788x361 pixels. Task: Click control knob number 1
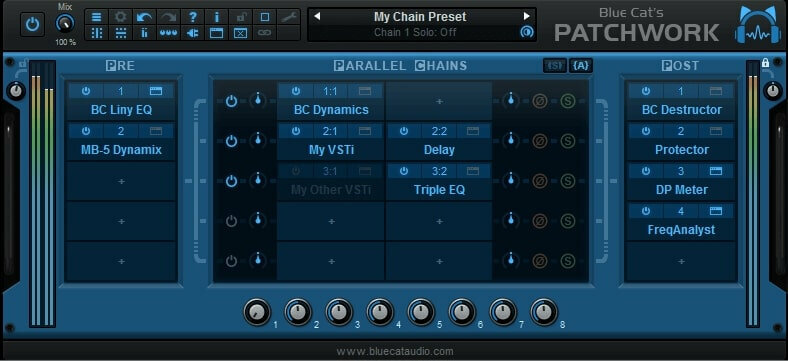257,312
